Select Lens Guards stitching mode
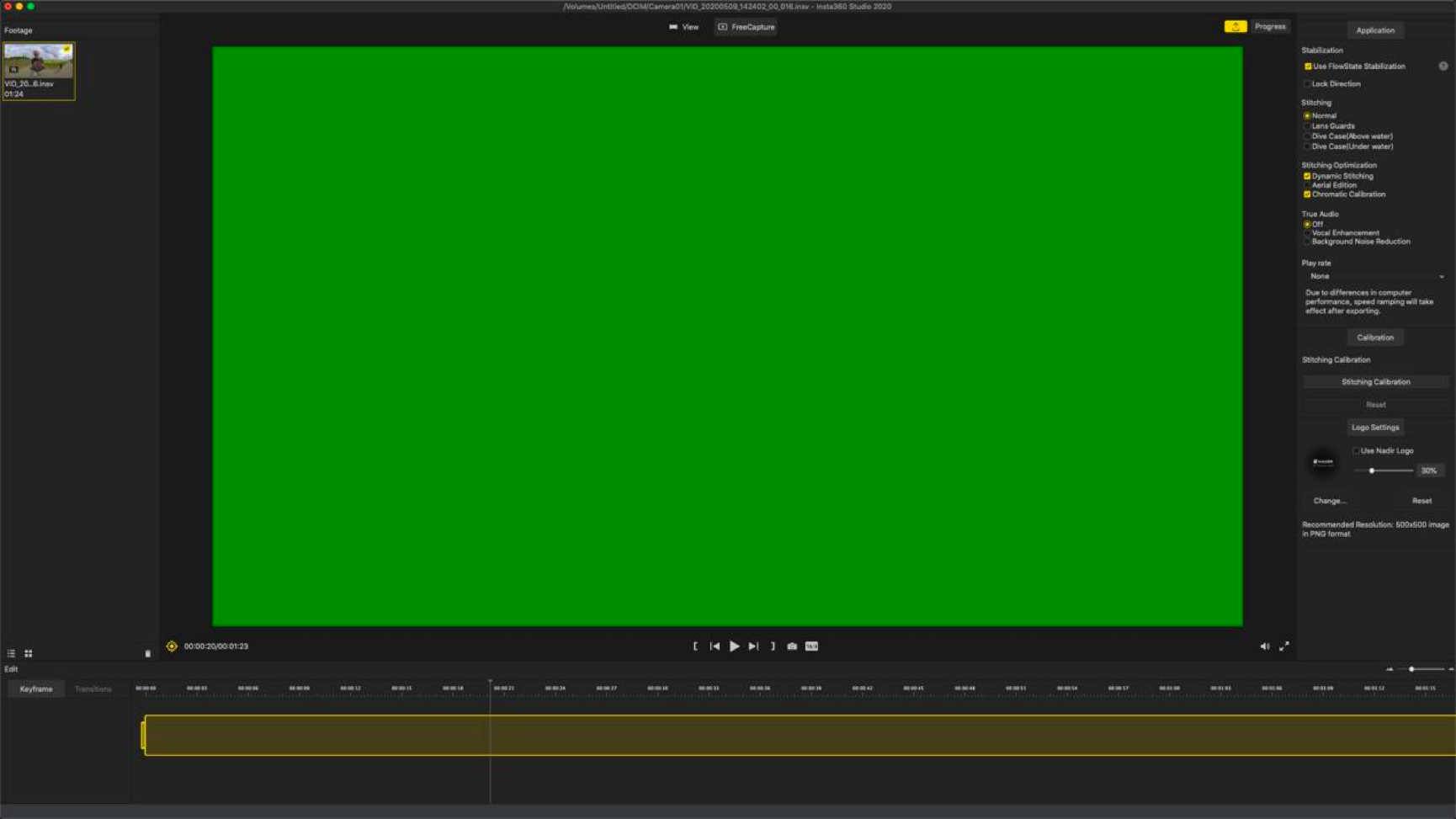This screenshot has width=1456, height=819. coord(1307,126)
